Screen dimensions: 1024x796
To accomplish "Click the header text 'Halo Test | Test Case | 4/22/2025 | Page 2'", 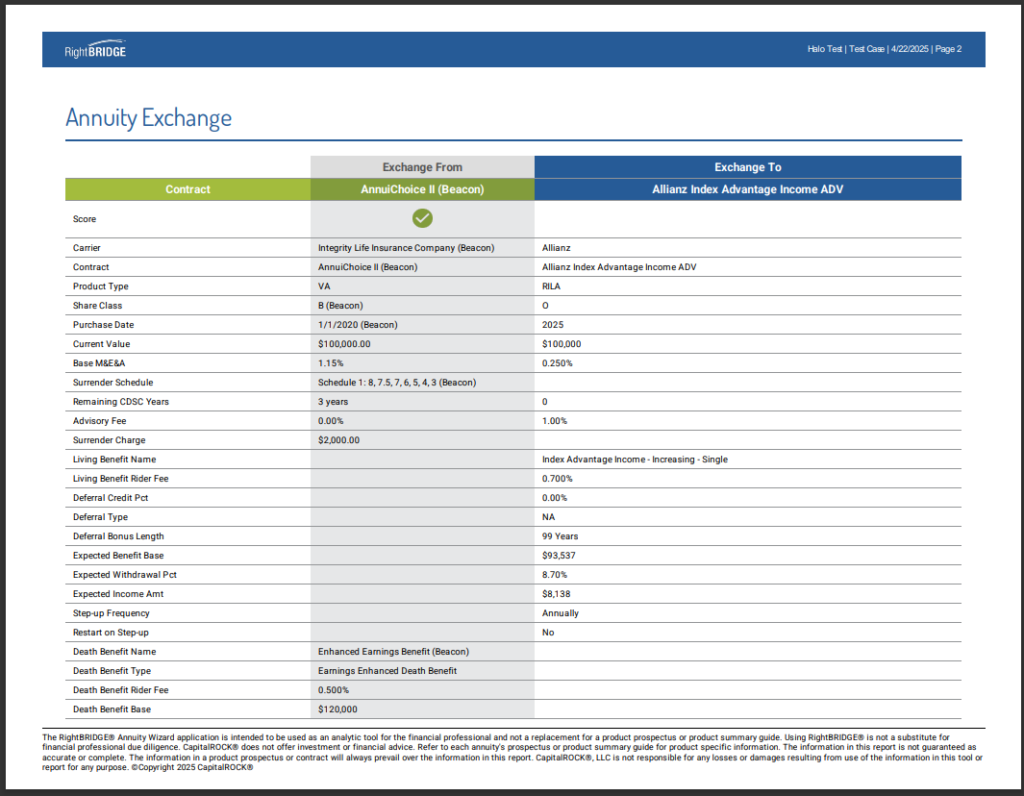I will (884, 49).
